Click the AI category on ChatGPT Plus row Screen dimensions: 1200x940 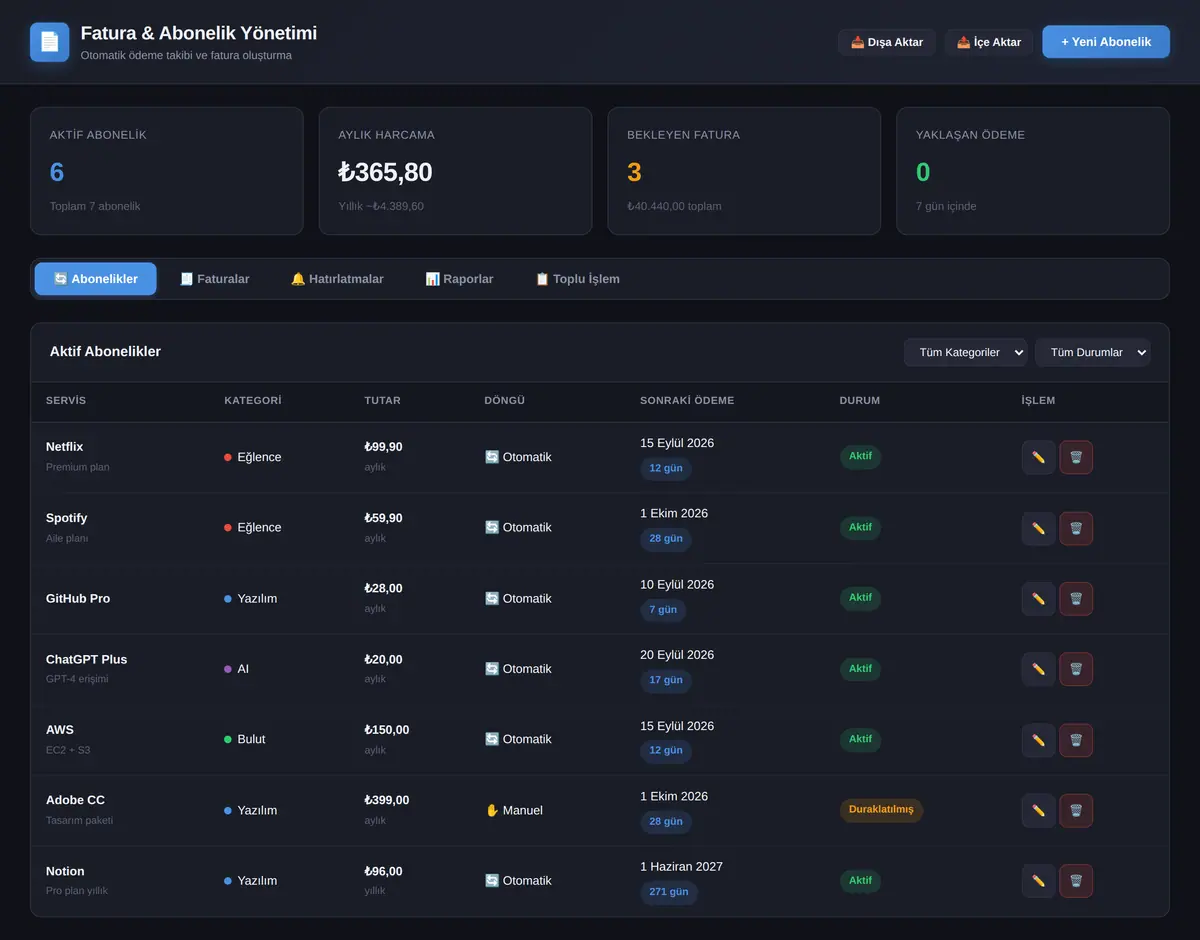(237, 669)
